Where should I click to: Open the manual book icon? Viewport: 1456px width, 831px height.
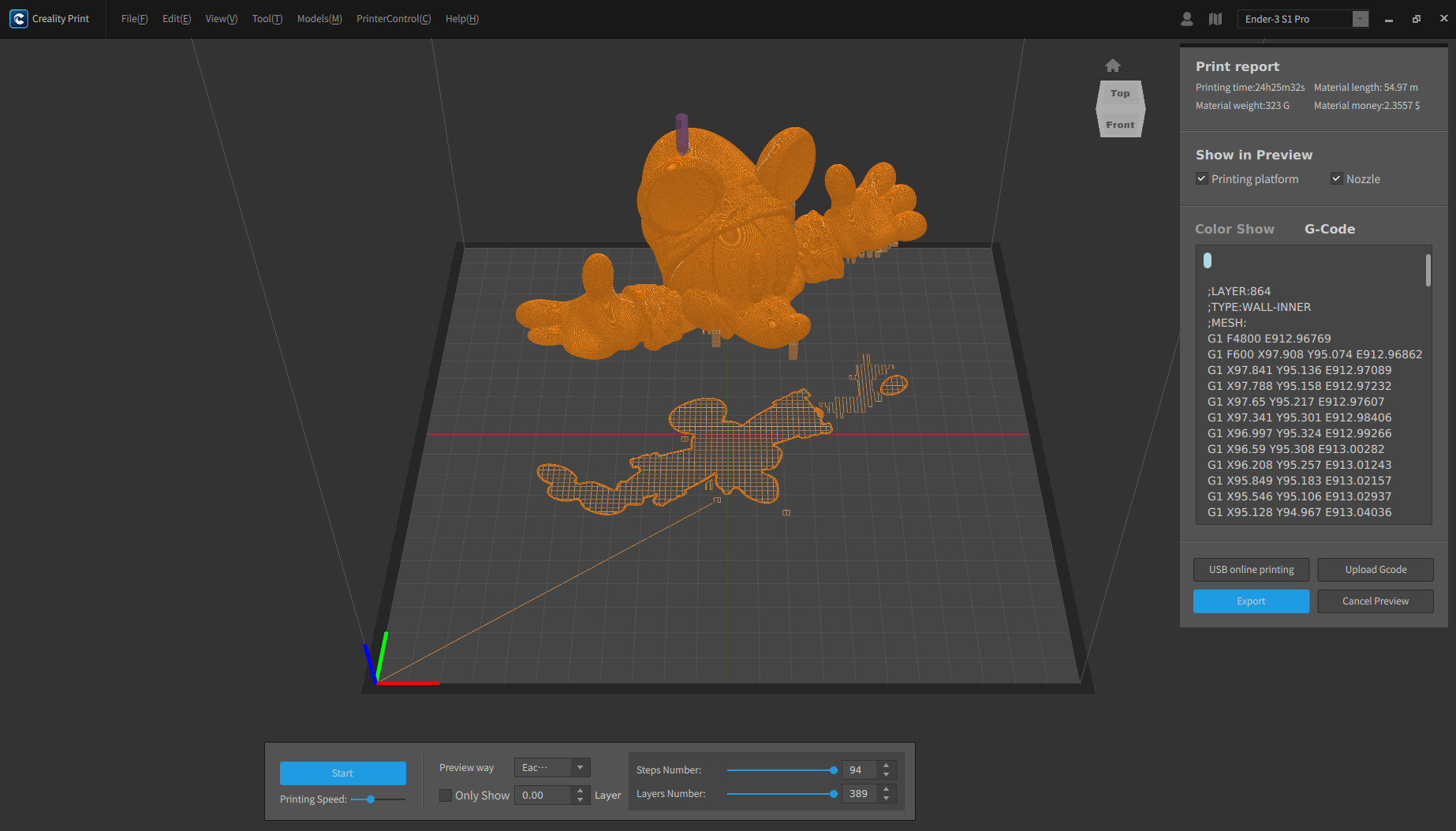coord(1215,19)
